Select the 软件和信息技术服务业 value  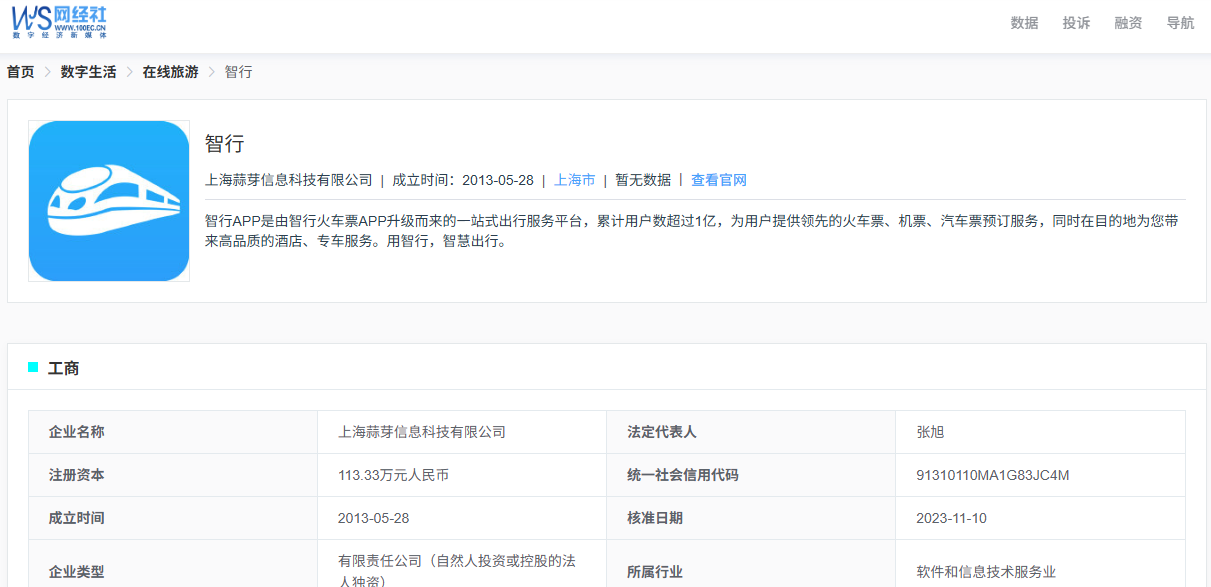986,572
